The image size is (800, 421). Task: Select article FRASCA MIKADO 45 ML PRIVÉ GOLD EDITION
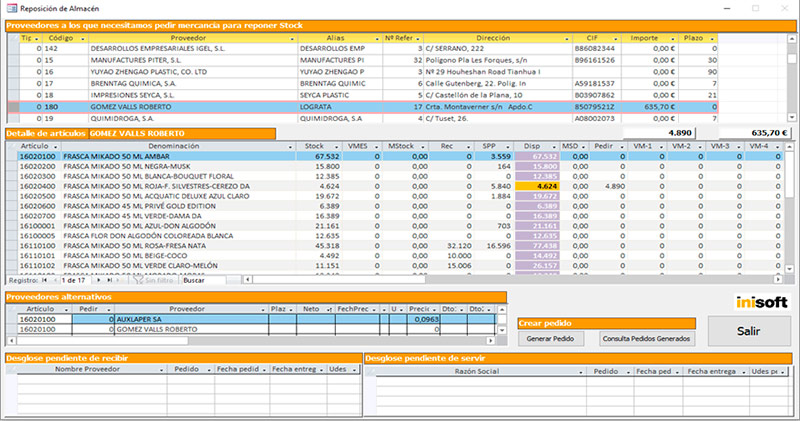[401, 206]
